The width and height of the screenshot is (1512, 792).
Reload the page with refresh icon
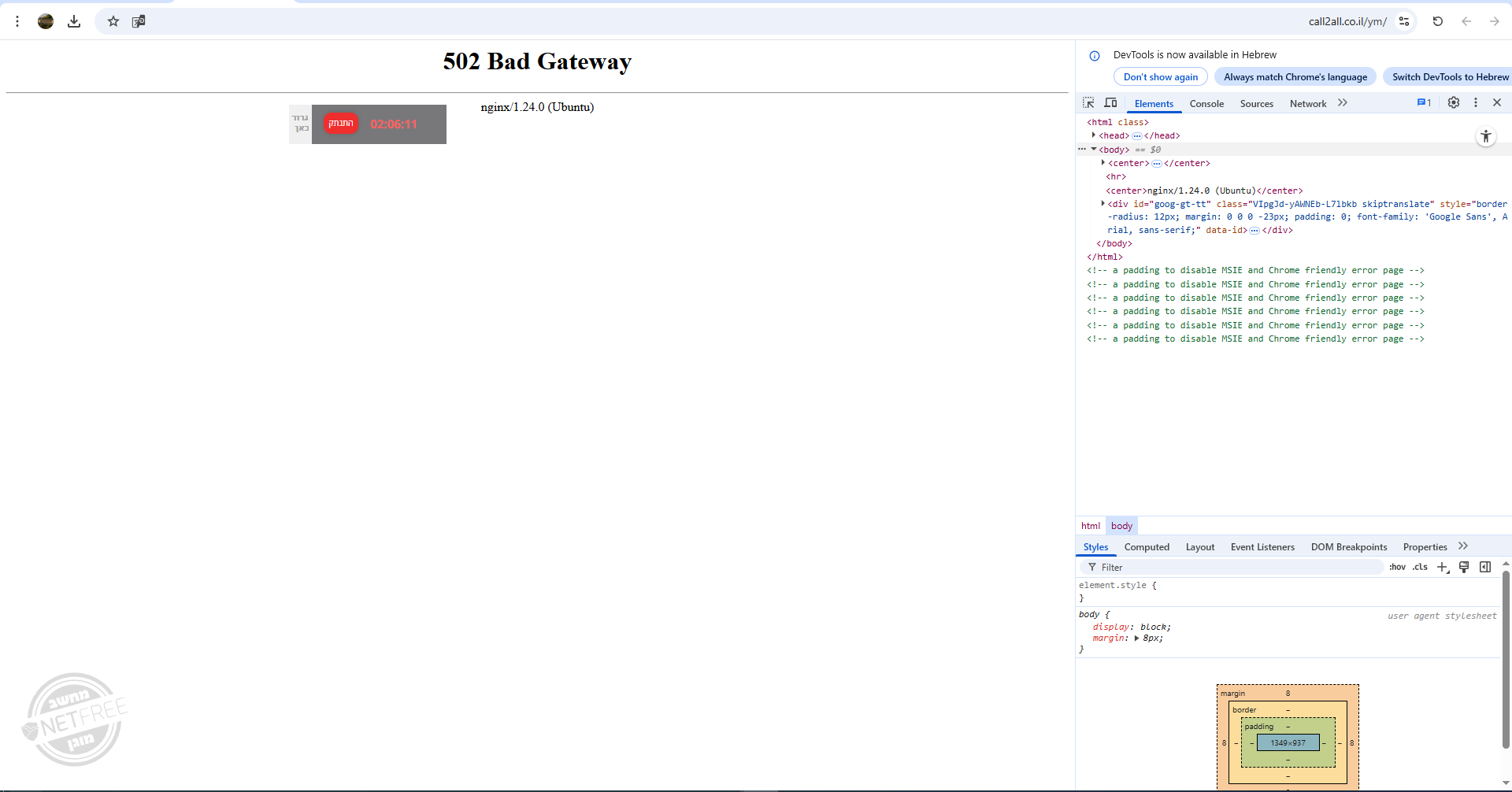click(1438, 21)
